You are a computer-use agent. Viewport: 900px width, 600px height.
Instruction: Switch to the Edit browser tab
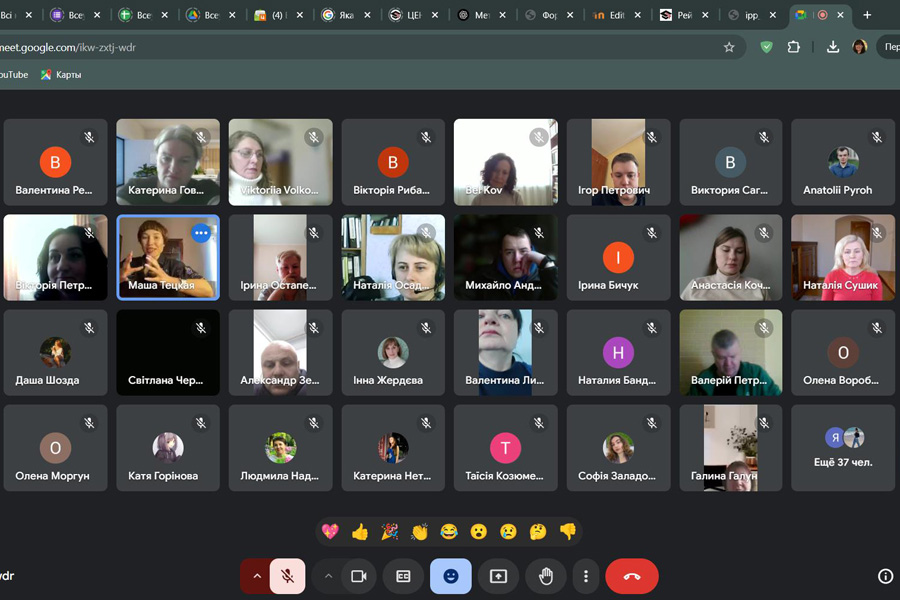coord(617,16)
